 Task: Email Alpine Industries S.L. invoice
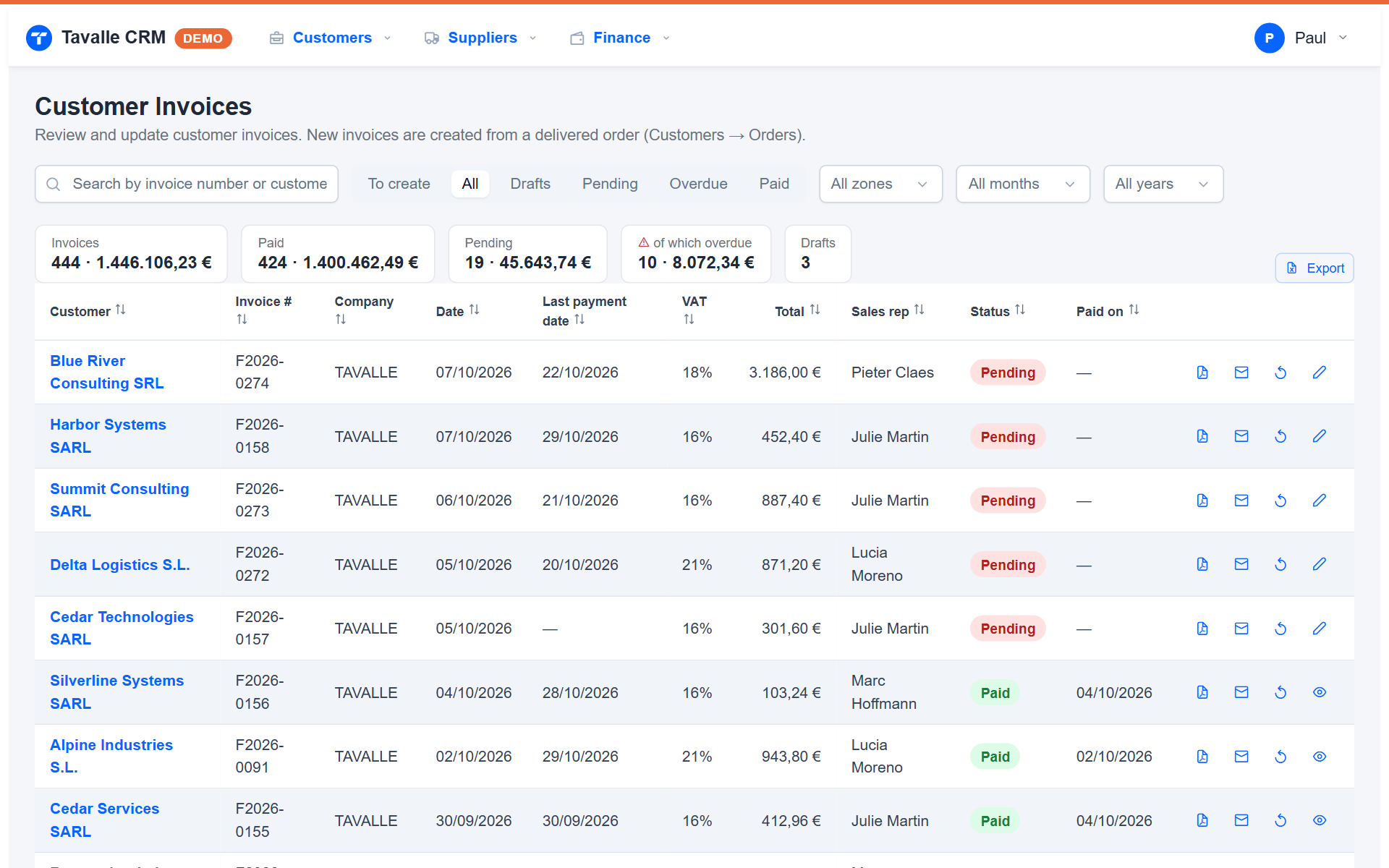click(1241, 757)
